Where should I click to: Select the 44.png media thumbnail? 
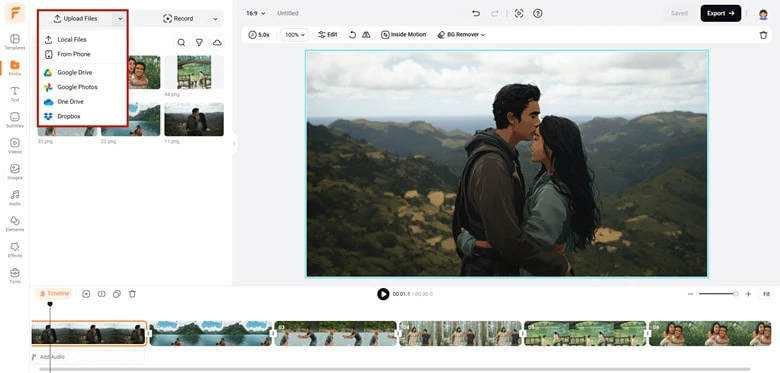click(194, 72)
